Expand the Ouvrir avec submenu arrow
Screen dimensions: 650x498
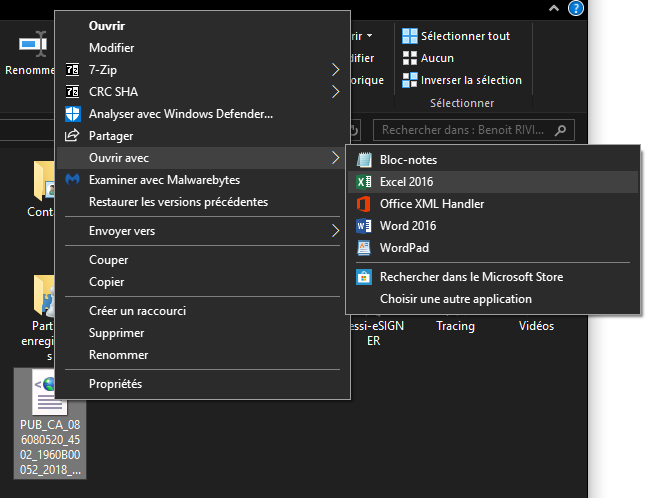(336, 158)
